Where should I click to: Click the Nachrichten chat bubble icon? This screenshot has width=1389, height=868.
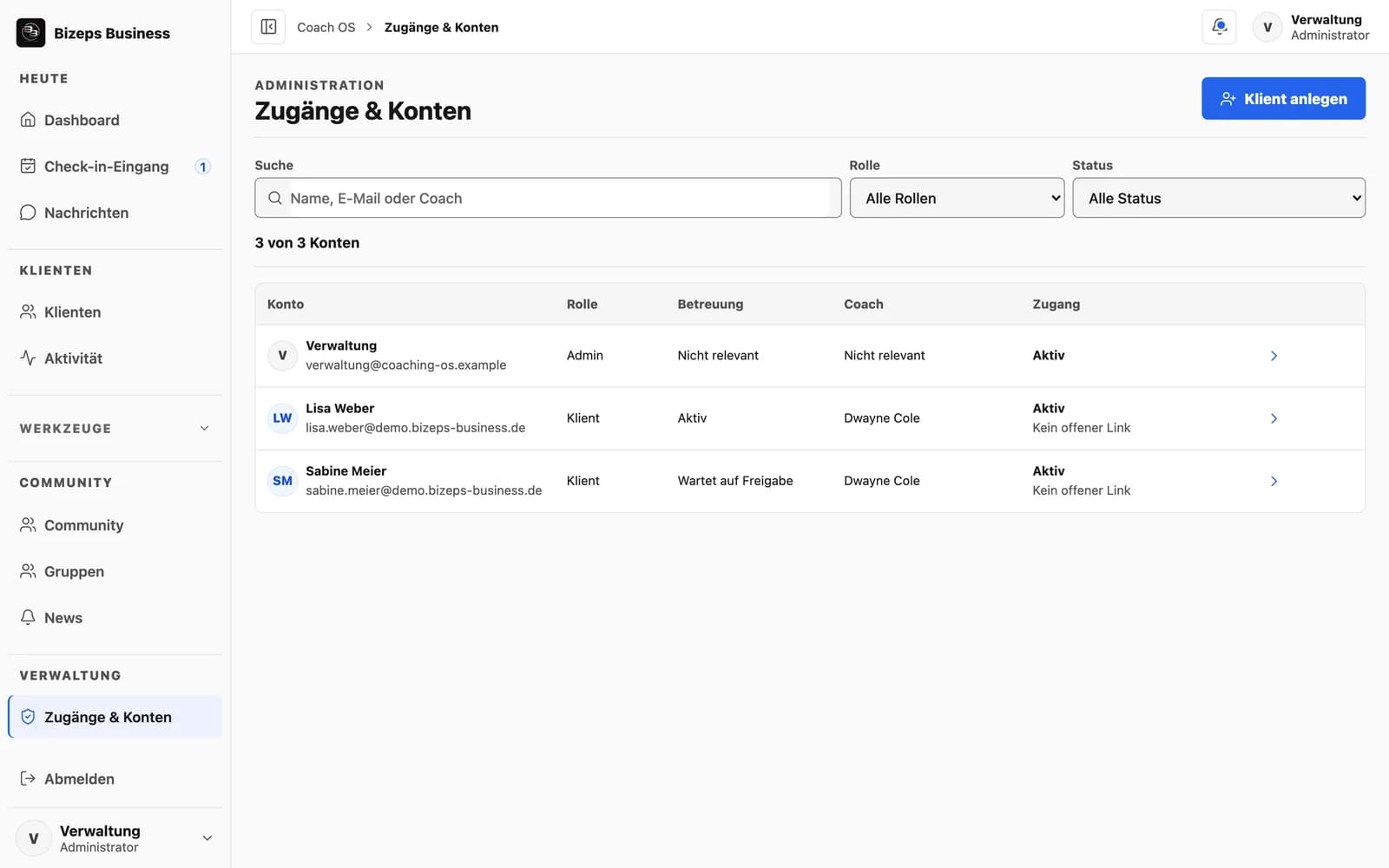tap(28, 213)
